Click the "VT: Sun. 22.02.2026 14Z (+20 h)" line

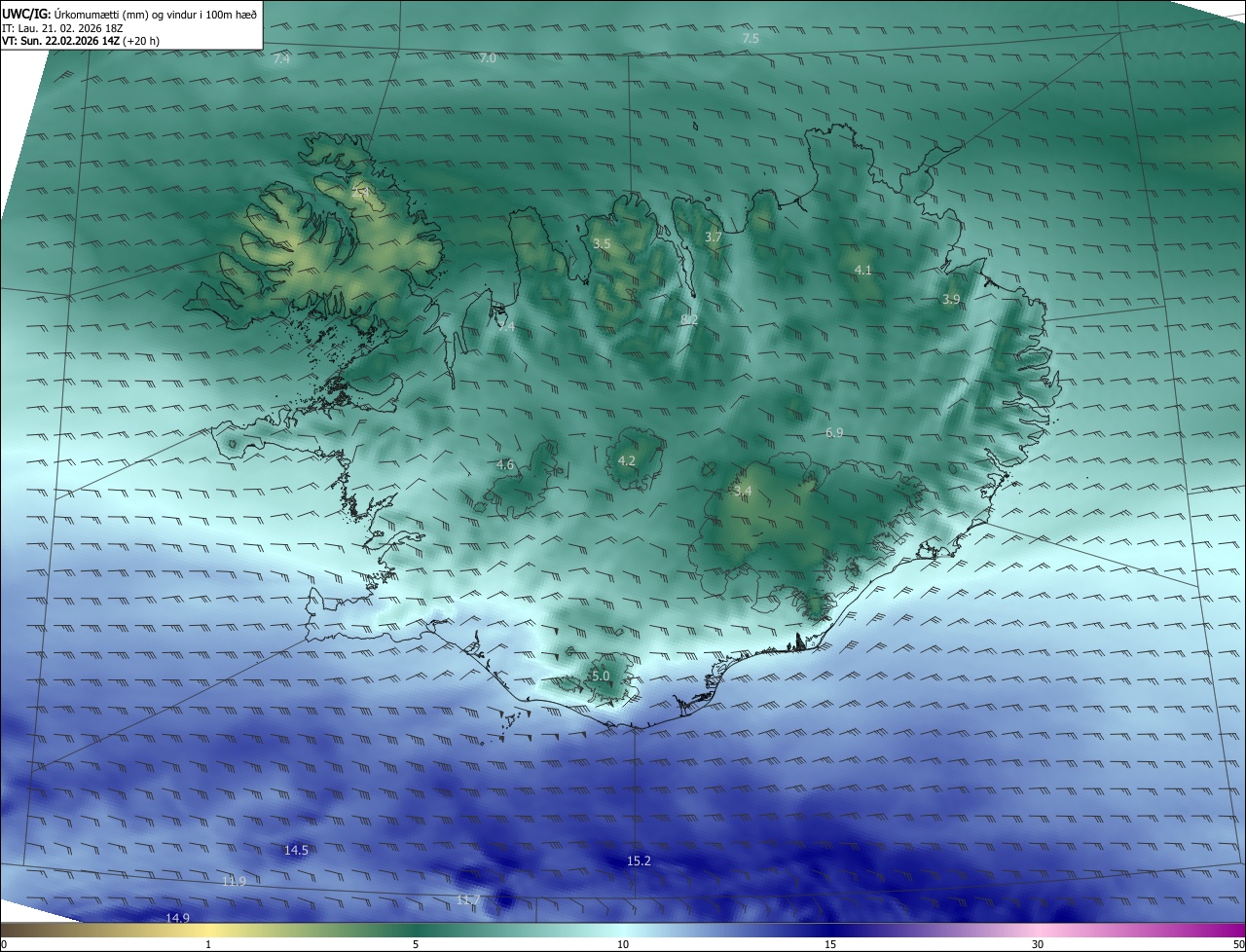(x=81, y=41)
